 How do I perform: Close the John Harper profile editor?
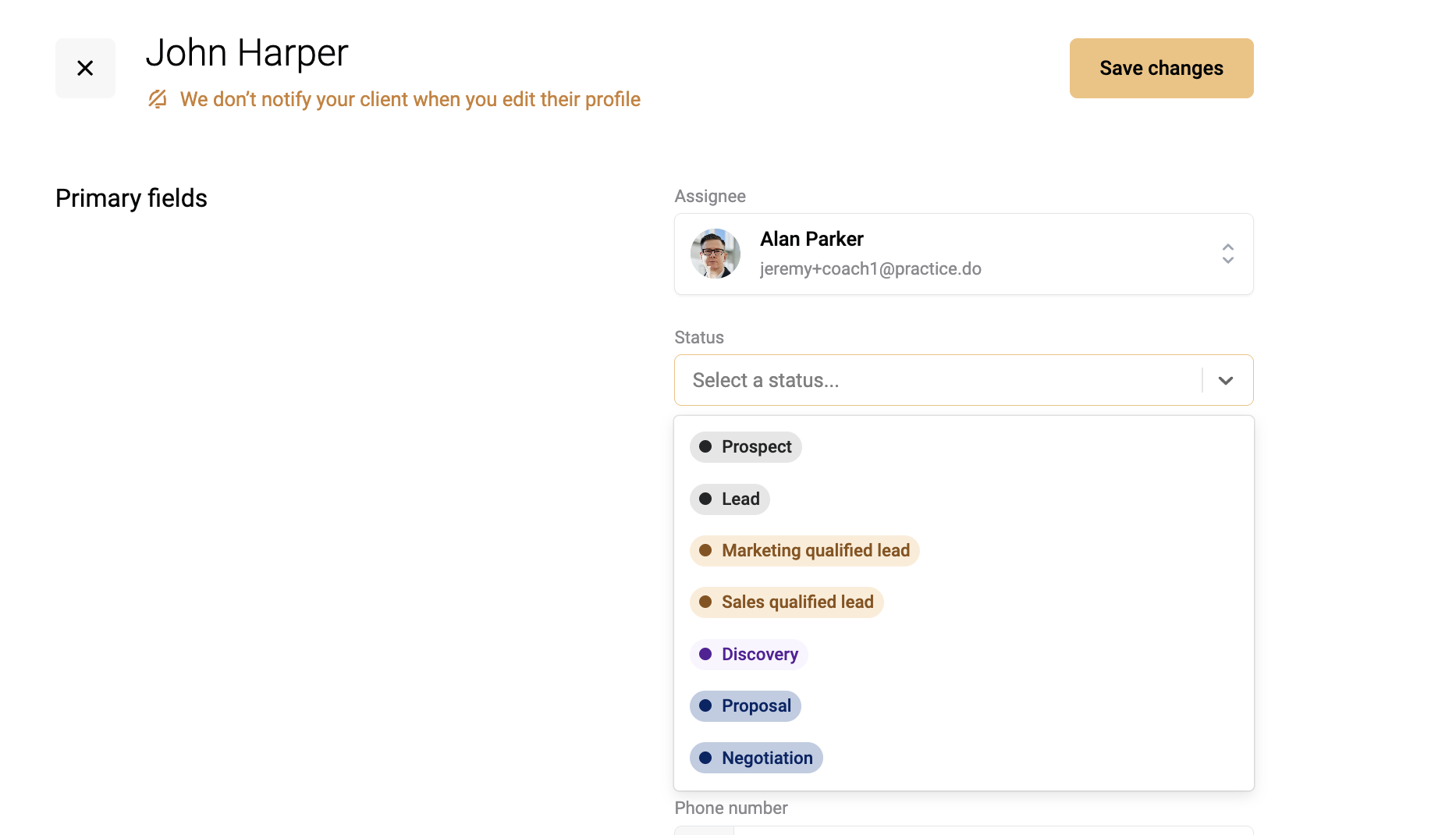point(85,68)
